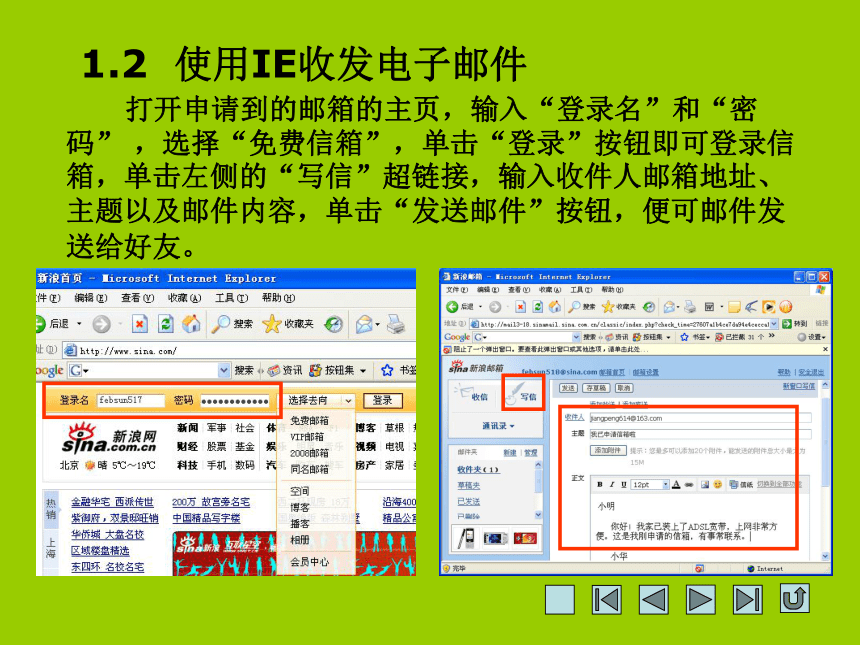Choose 会员中心 from the dropdown list

tap(309, 562)
